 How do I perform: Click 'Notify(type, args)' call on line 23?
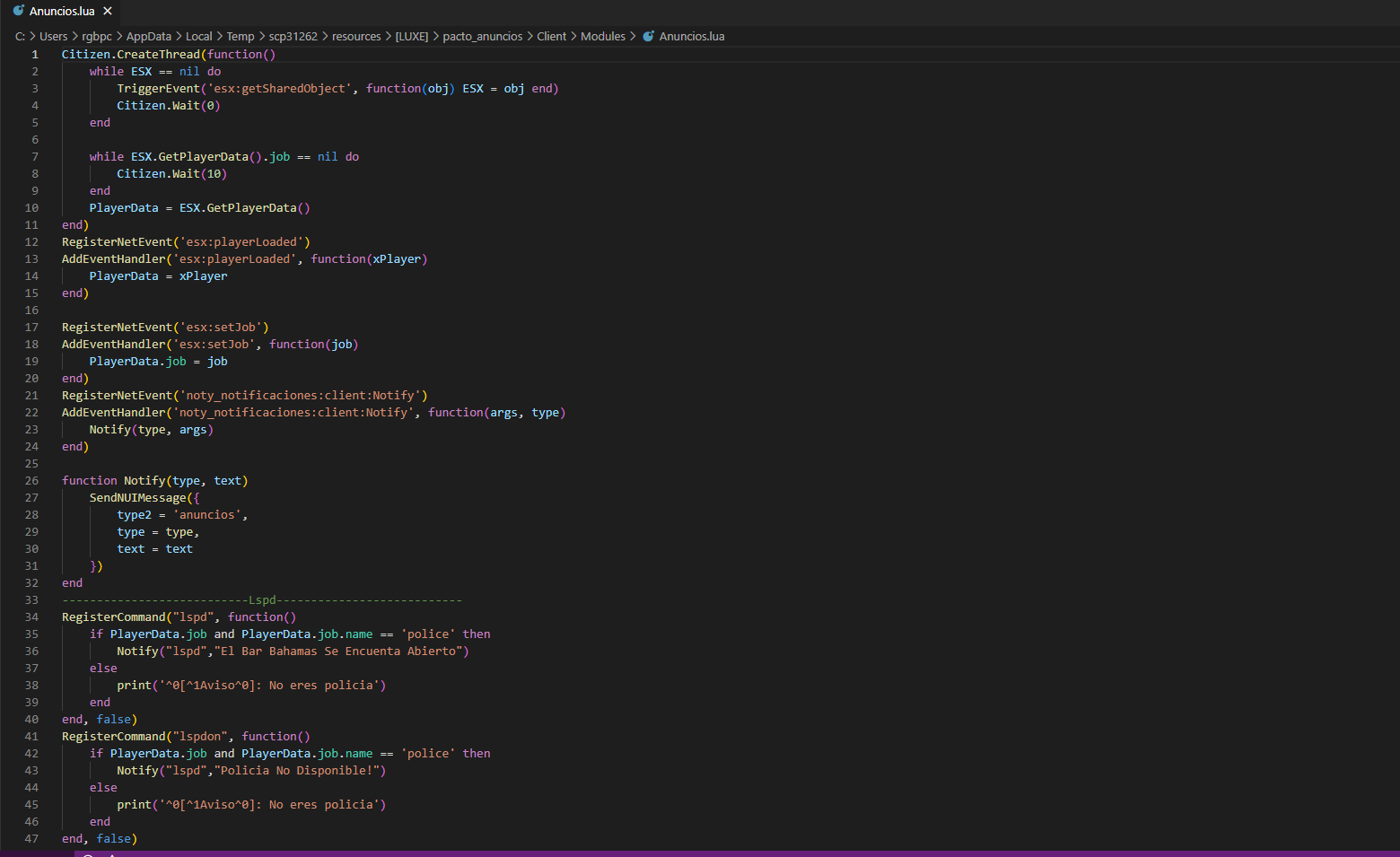[152, 429]
